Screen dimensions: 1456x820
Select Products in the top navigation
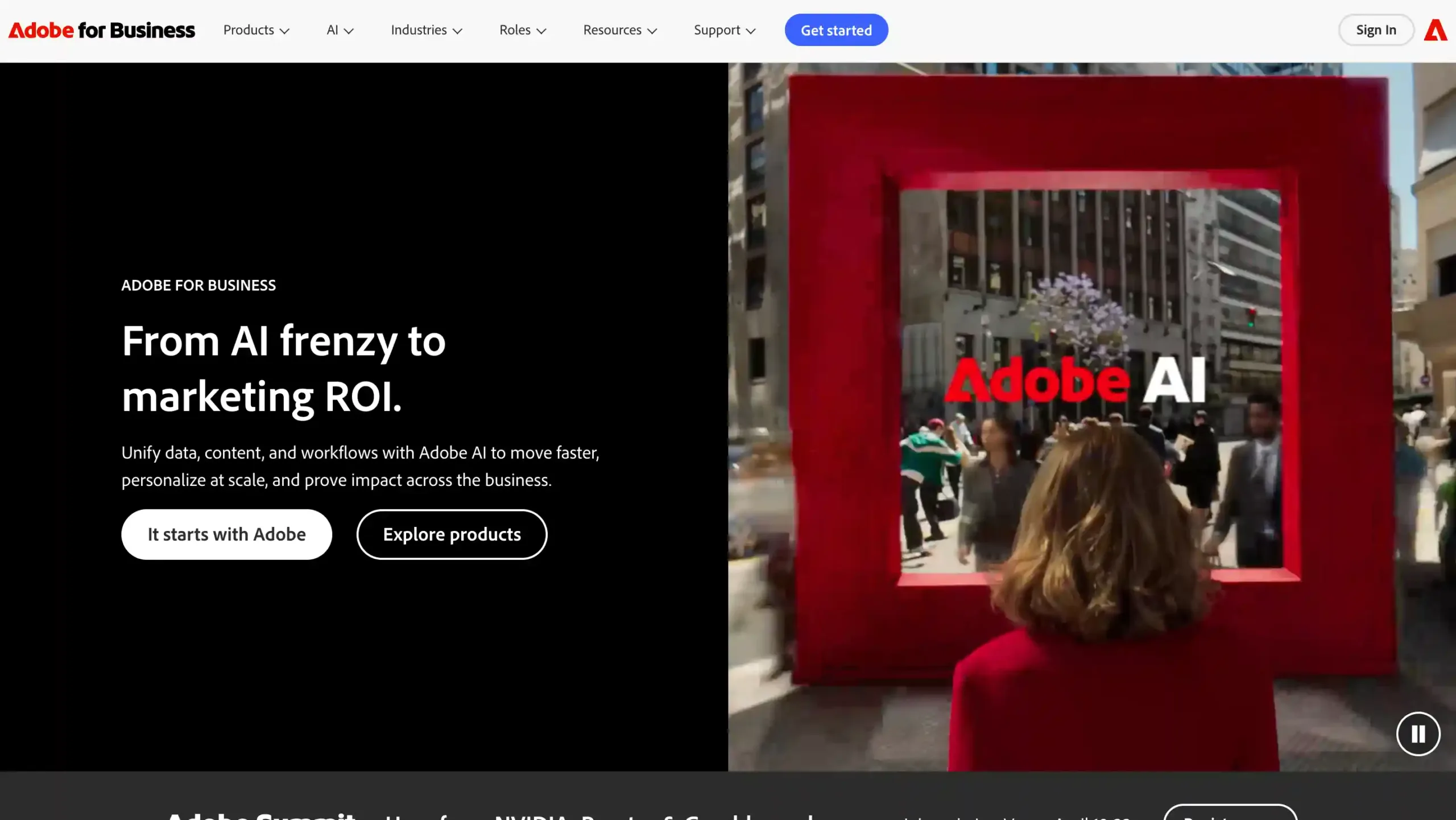[x=249, y=30]
